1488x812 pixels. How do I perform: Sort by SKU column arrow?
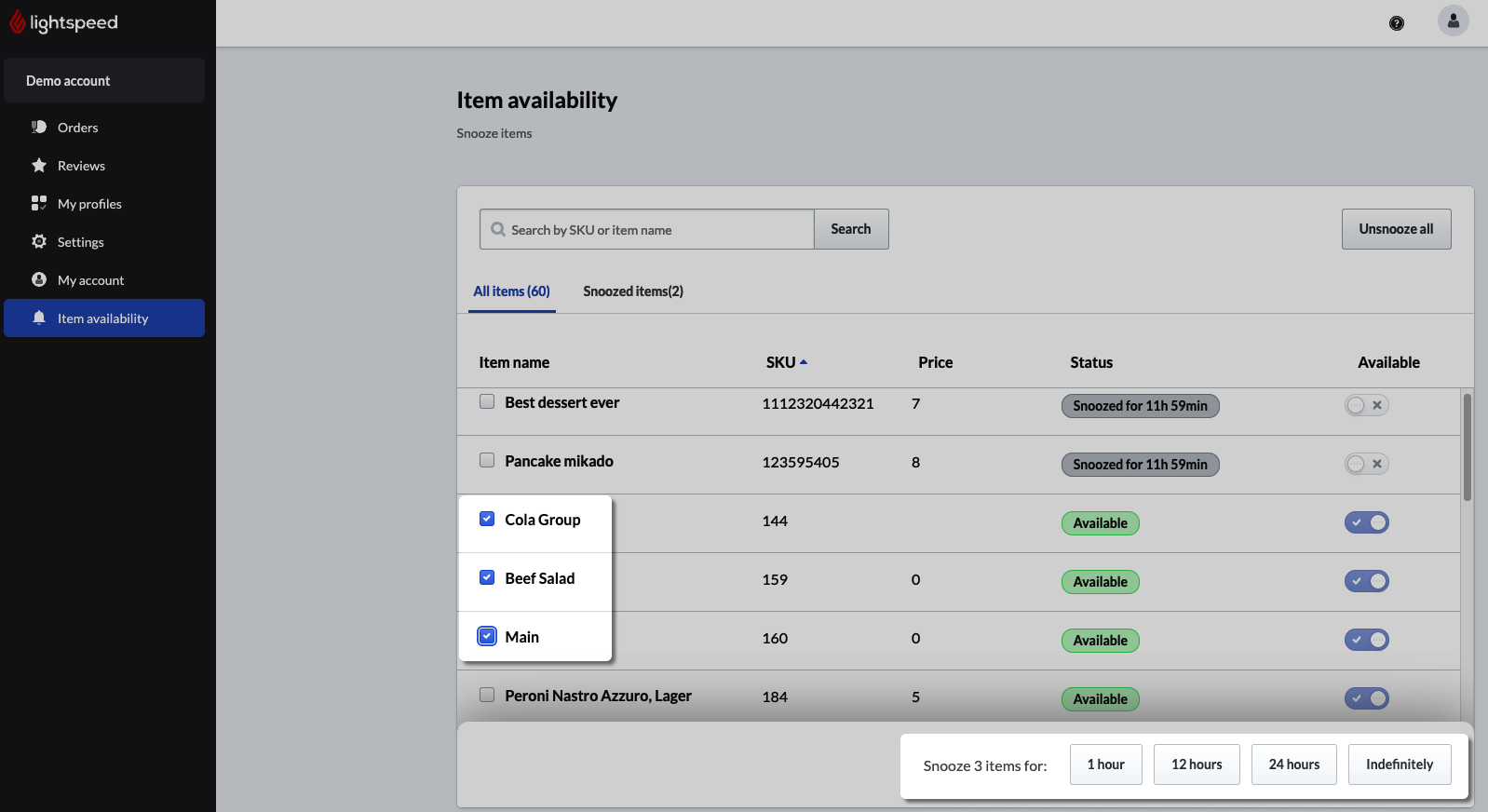(803, 362)
